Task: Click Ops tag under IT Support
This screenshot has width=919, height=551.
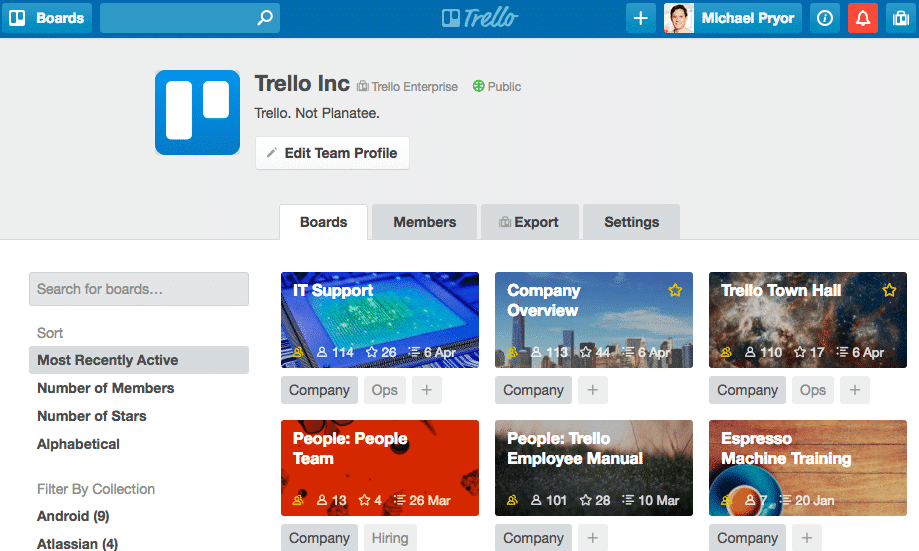Action: tap(384, 390)
